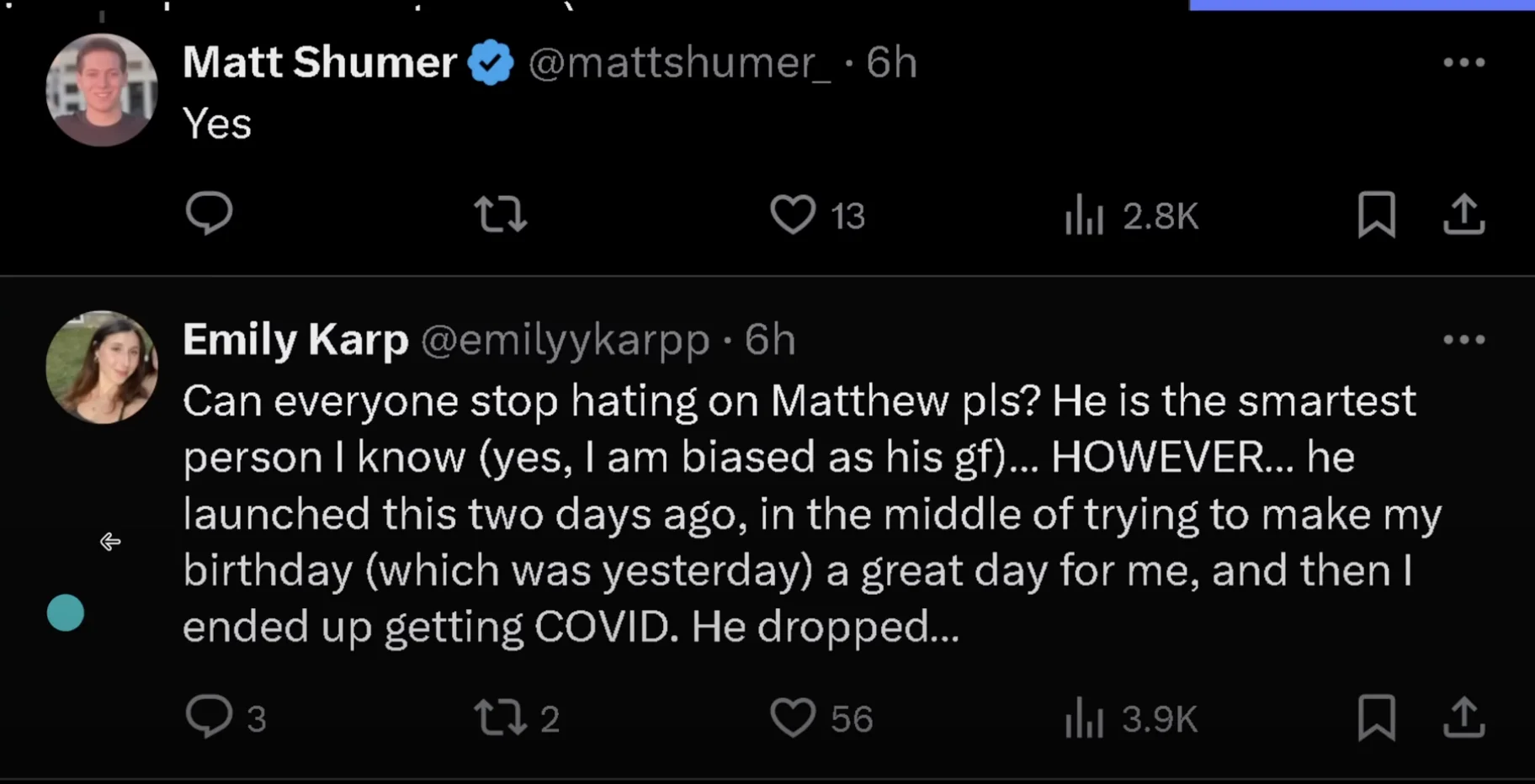The height and width of the screenshot is (784, 1535).
Task: Share Matt Shumer's tweet
Action: coord(1464,214)
